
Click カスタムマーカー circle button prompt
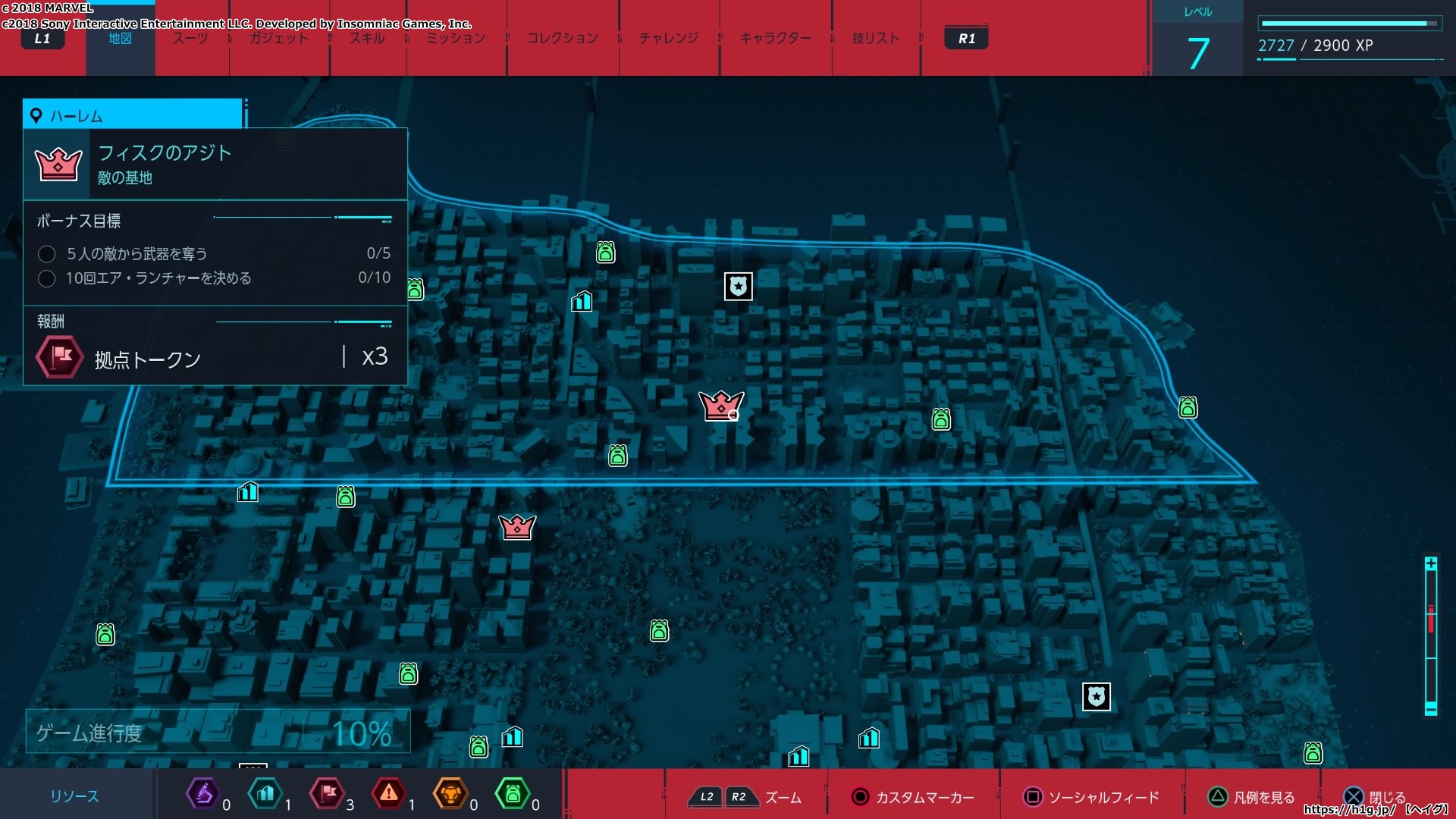coord(860,796)
